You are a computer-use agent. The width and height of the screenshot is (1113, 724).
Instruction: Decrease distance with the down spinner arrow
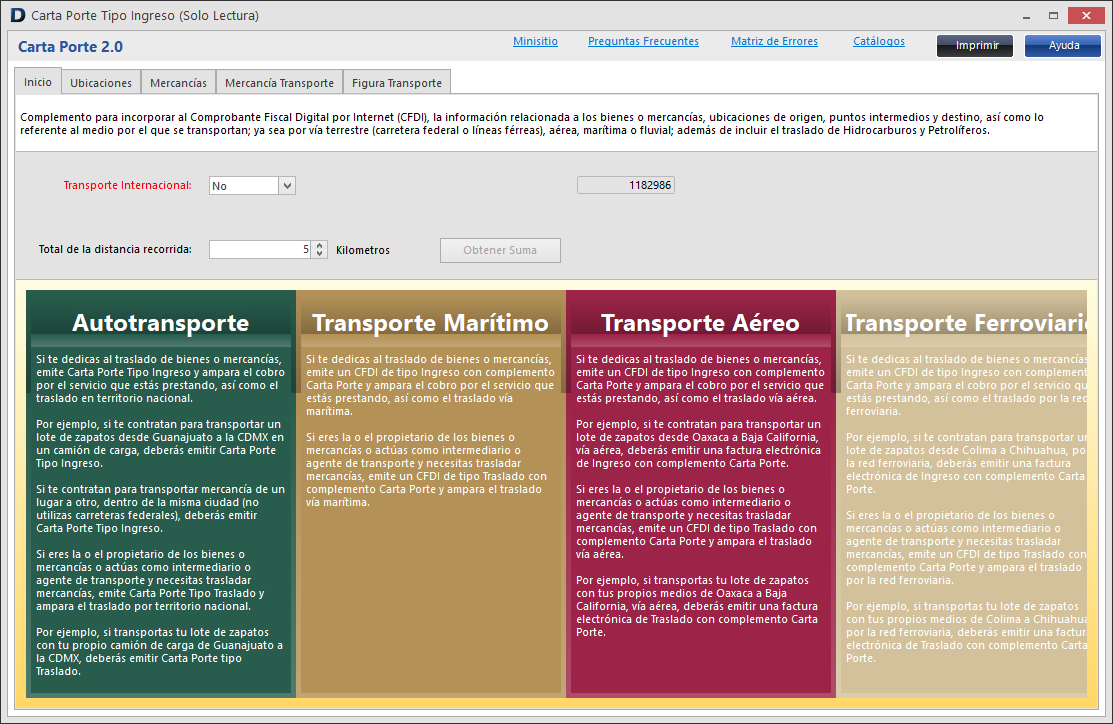319,254
